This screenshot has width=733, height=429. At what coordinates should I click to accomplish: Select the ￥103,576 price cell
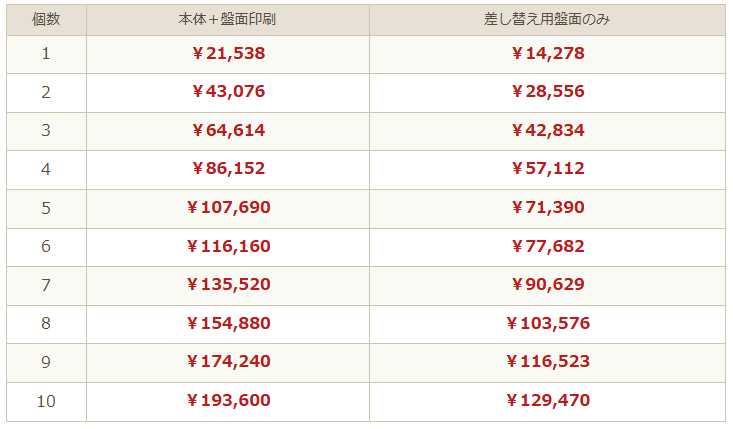click(x=547, y=323)
